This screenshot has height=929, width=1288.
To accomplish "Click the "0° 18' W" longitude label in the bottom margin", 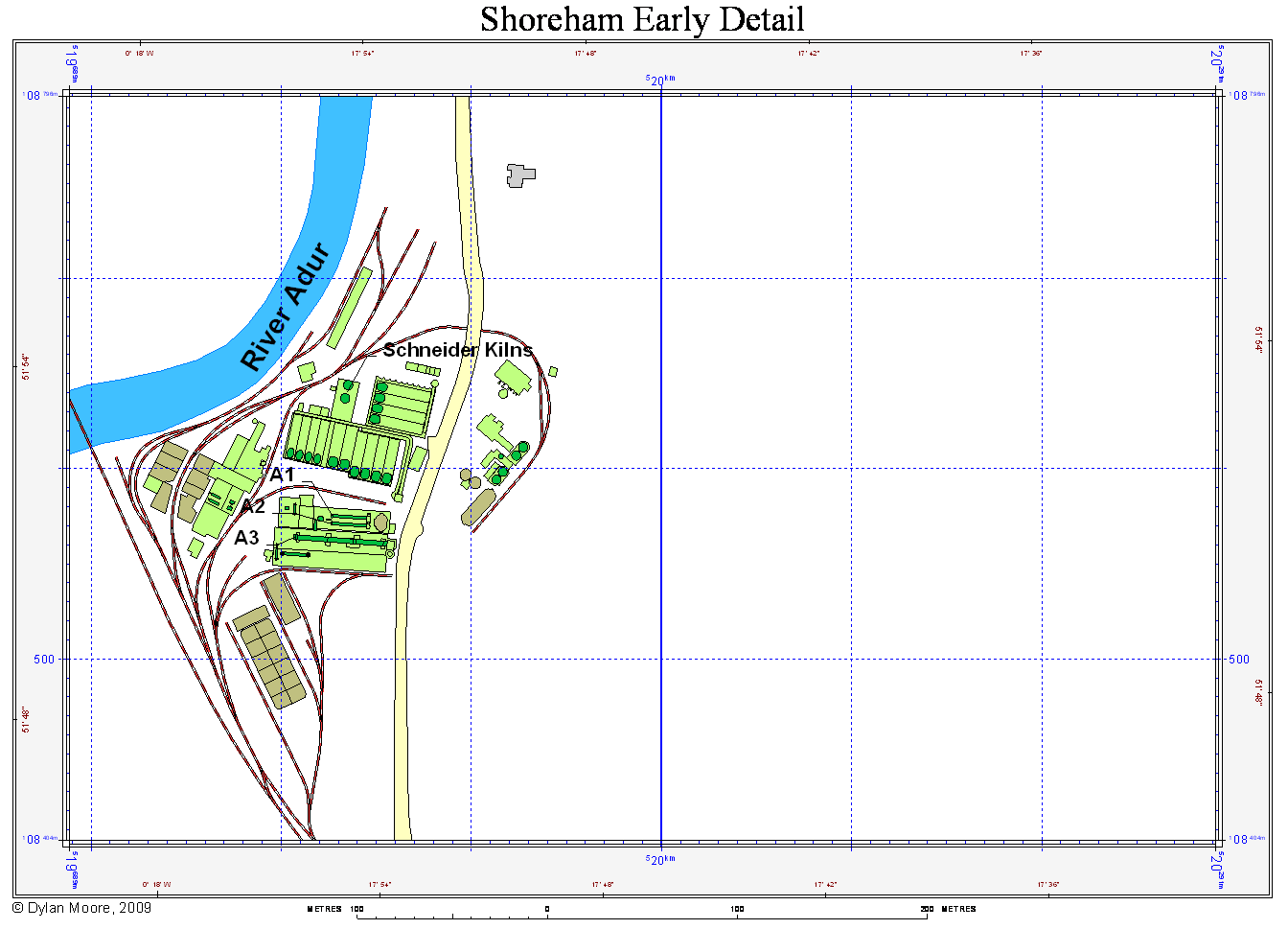I will click(x=156, y=884).
